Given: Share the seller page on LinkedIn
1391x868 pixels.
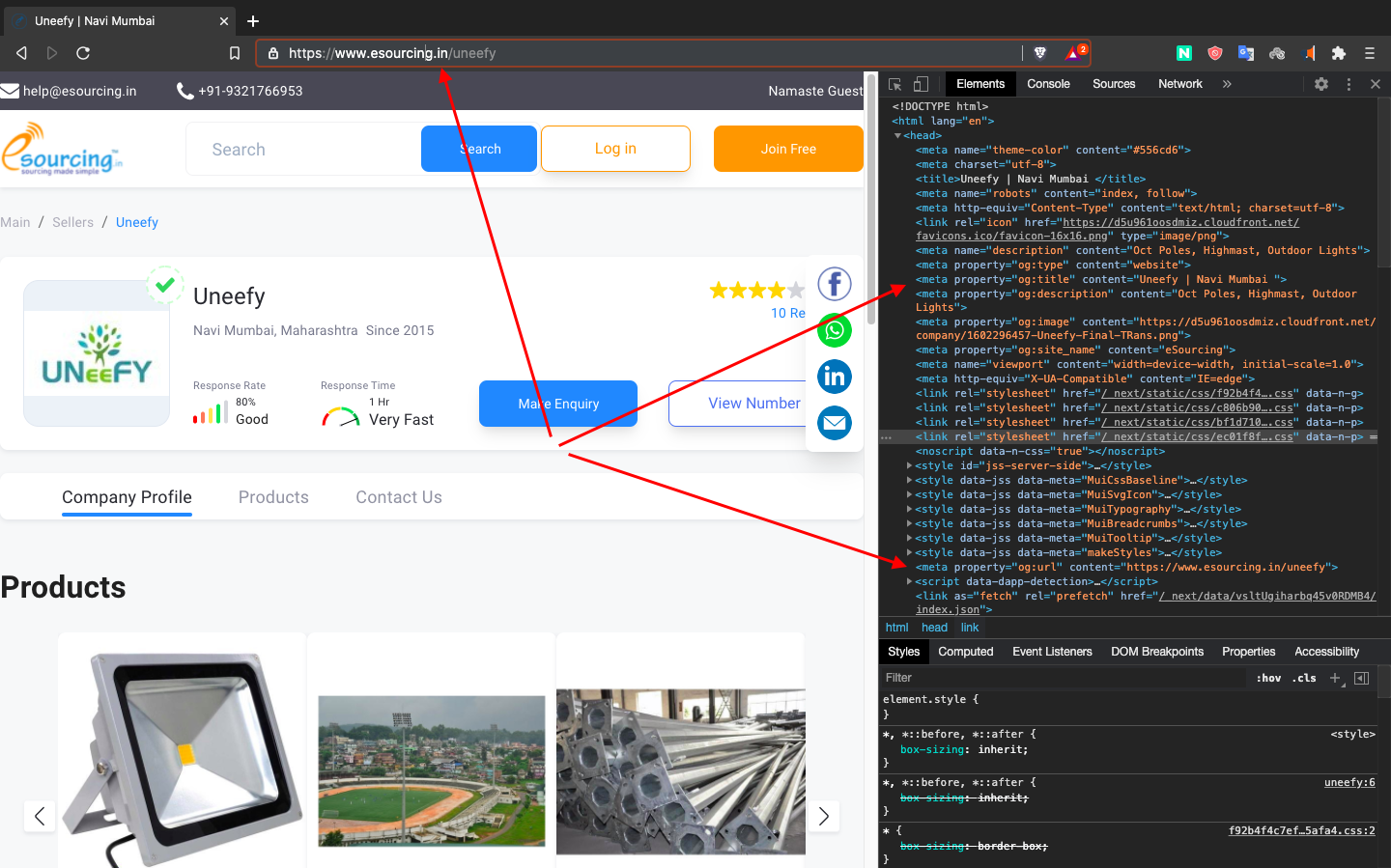Looking at the screenshot, I should pyautogui.click(x=835, y=377).
